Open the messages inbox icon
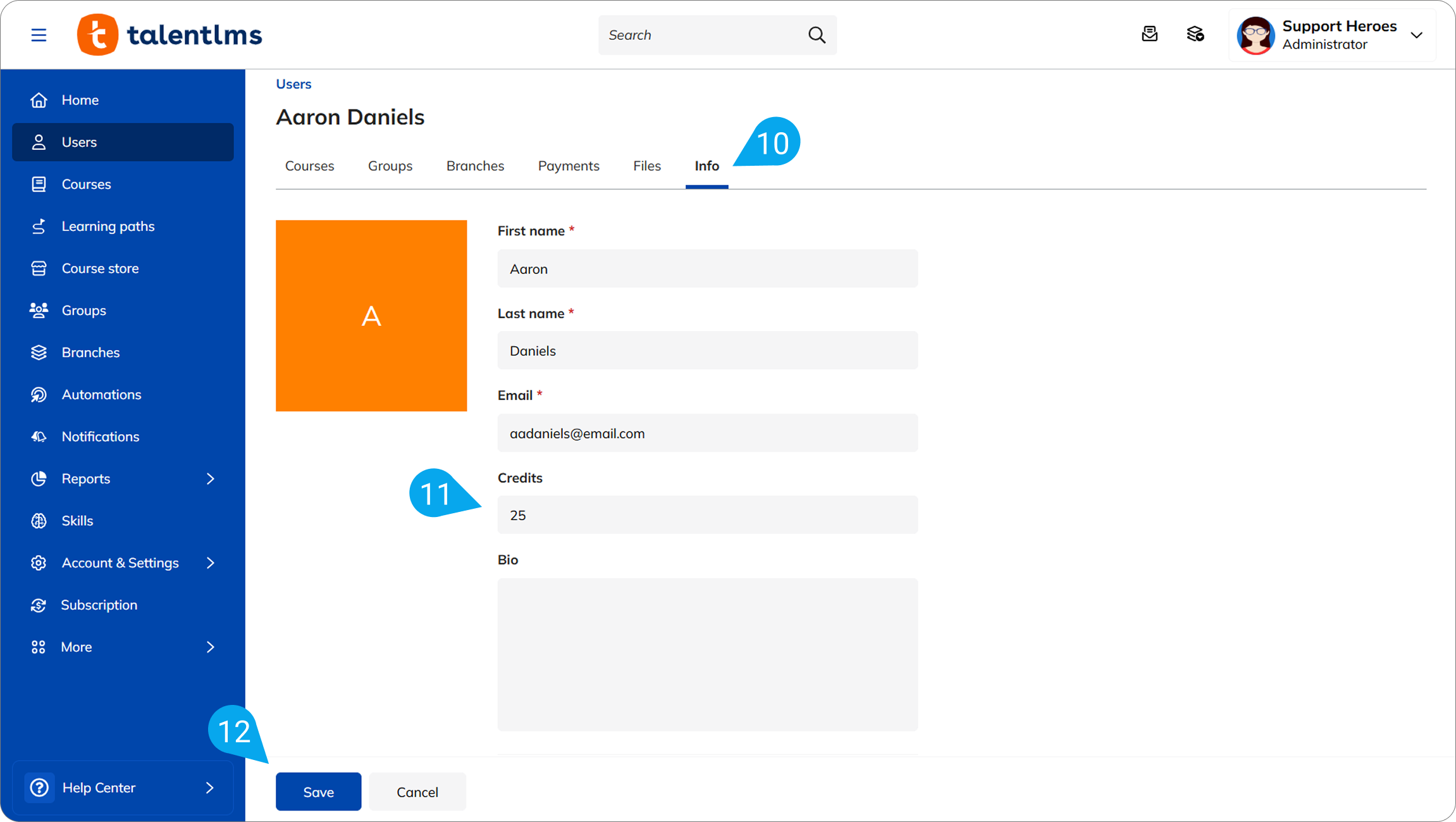The width and height of the screenshot is (1456, 822). [1149, 34]
